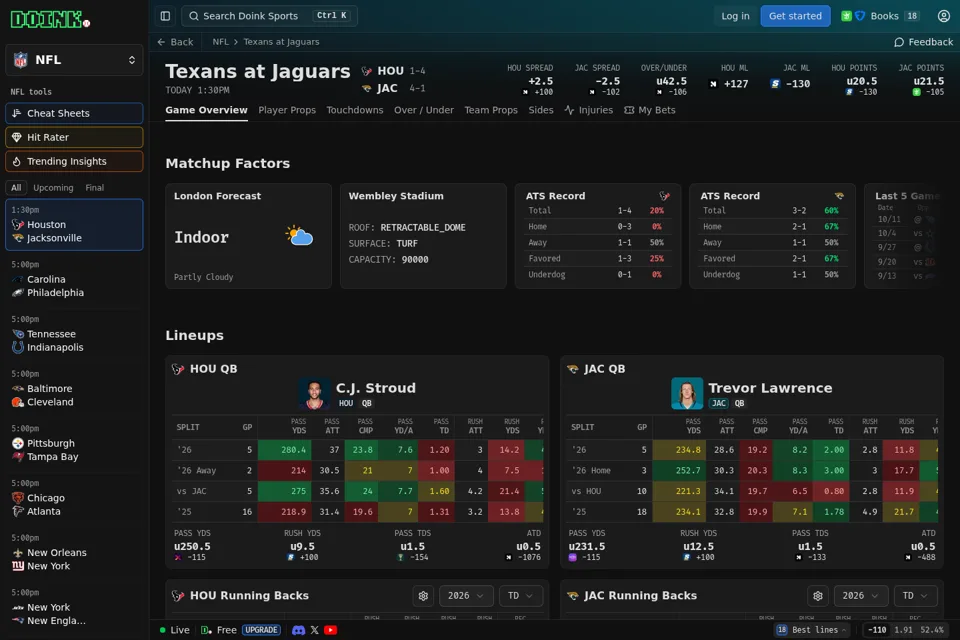Click the partly cloudy weather icon
Viewport: 960px width, 640px height.
pyautogui.click(x=299, y=236)
